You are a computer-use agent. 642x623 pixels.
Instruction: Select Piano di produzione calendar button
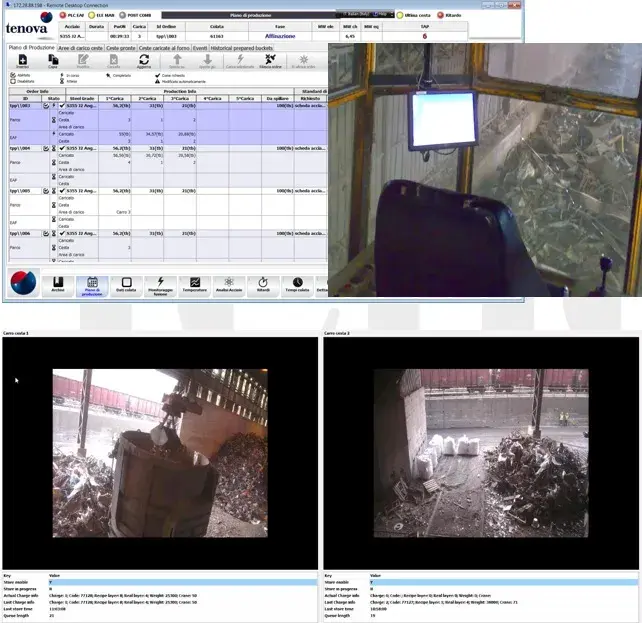pyautogui.click(x=92, y=286)
